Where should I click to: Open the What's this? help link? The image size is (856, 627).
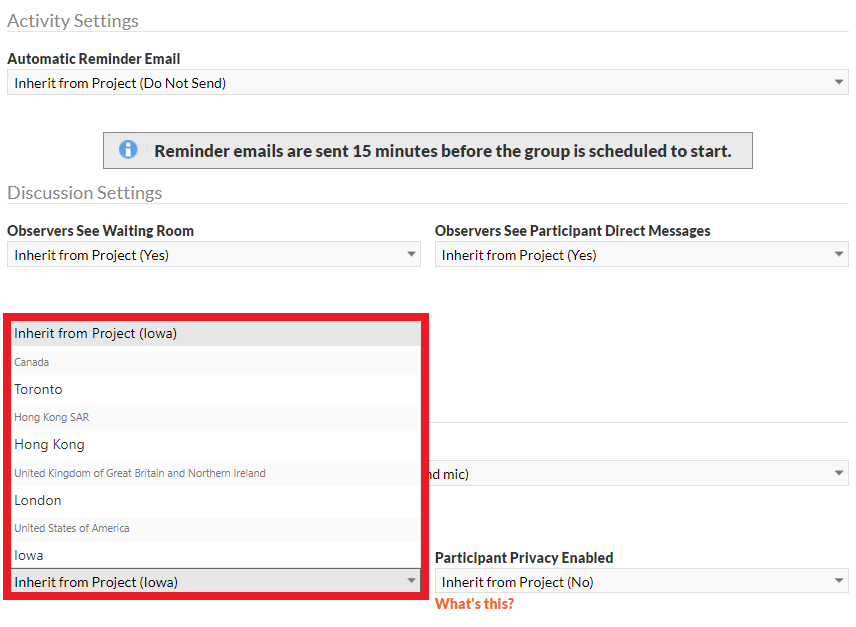(x=474, y=604)
